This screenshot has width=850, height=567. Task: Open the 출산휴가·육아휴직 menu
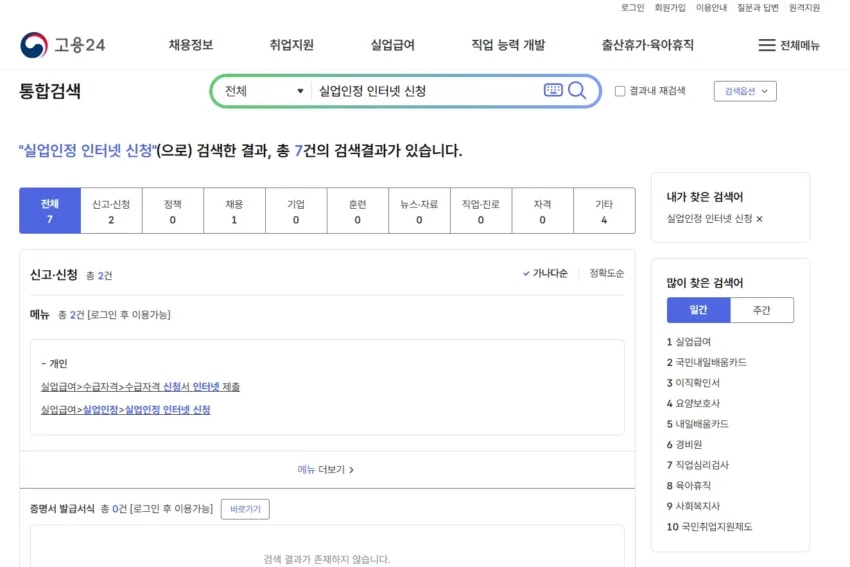click(x=648, y=45)
